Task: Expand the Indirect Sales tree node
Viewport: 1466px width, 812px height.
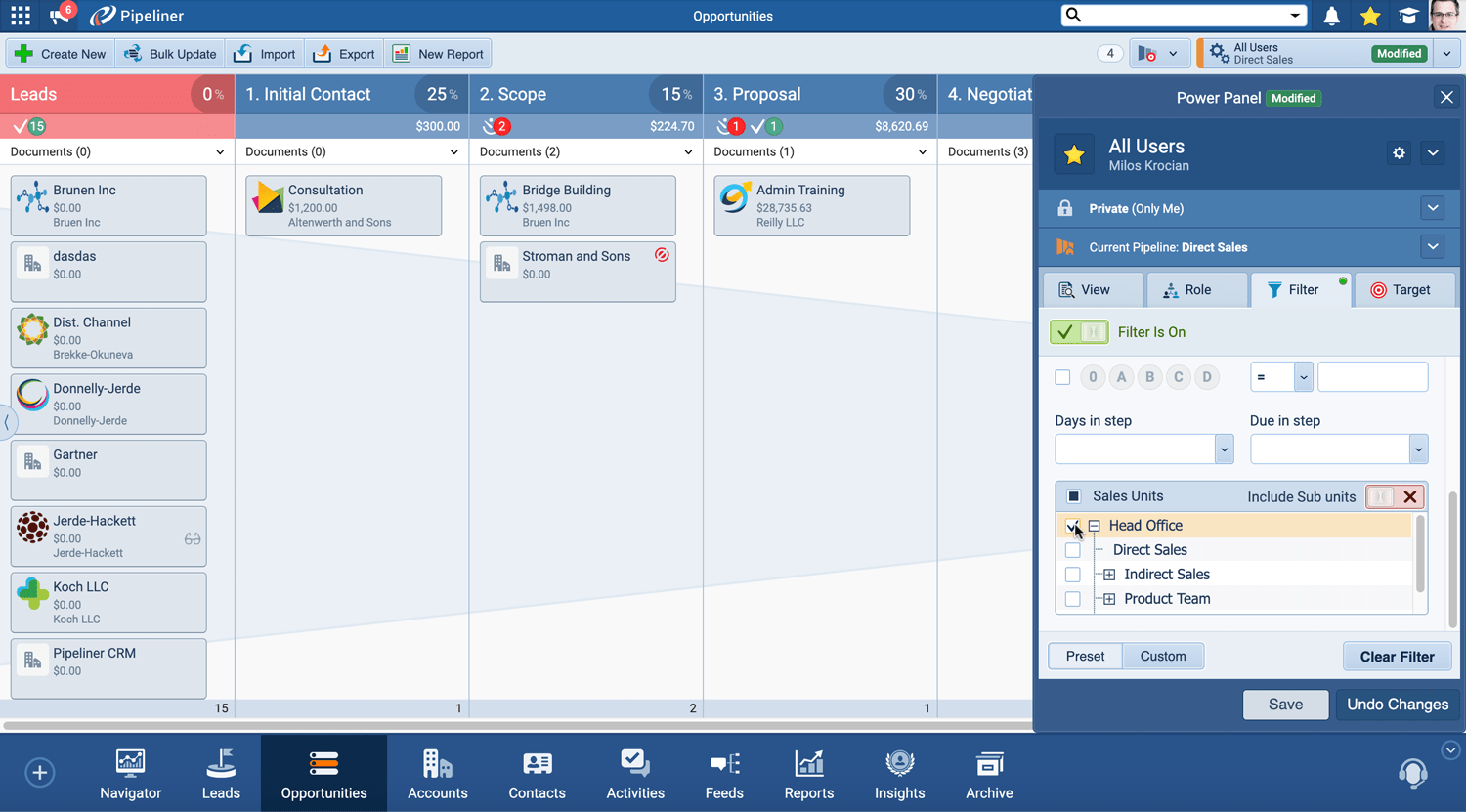Action: pos(1109,575)
